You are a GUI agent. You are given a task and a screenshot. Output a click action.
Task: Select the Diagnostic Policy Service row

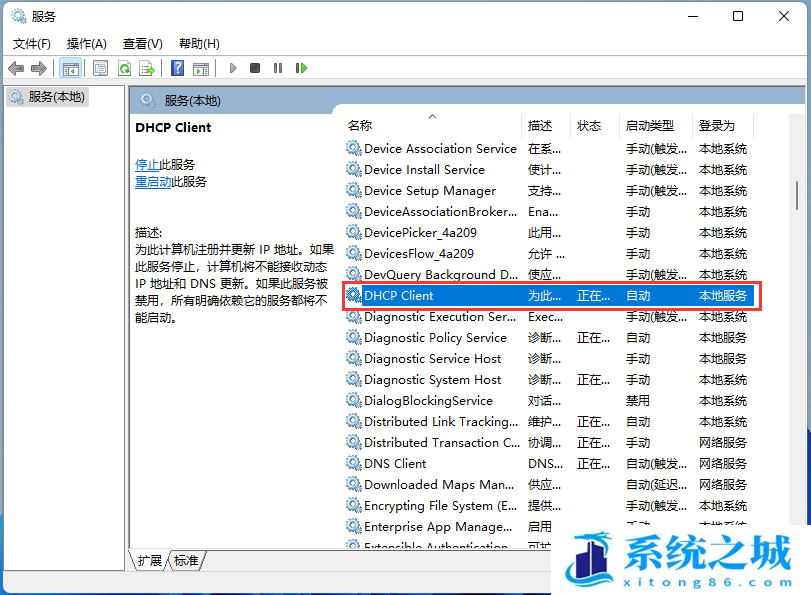coord(548,337)
